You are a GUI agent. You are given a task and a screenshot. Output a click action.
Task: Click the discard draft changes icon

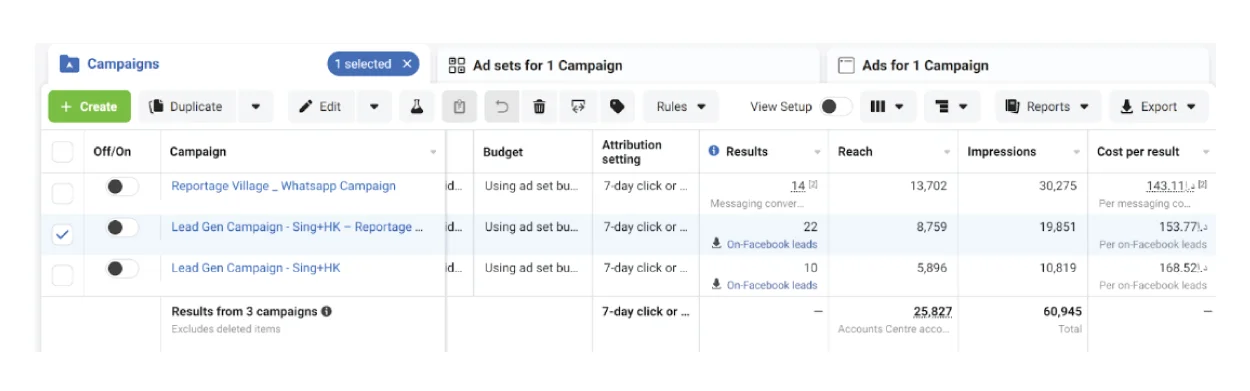tap(578, 107)
